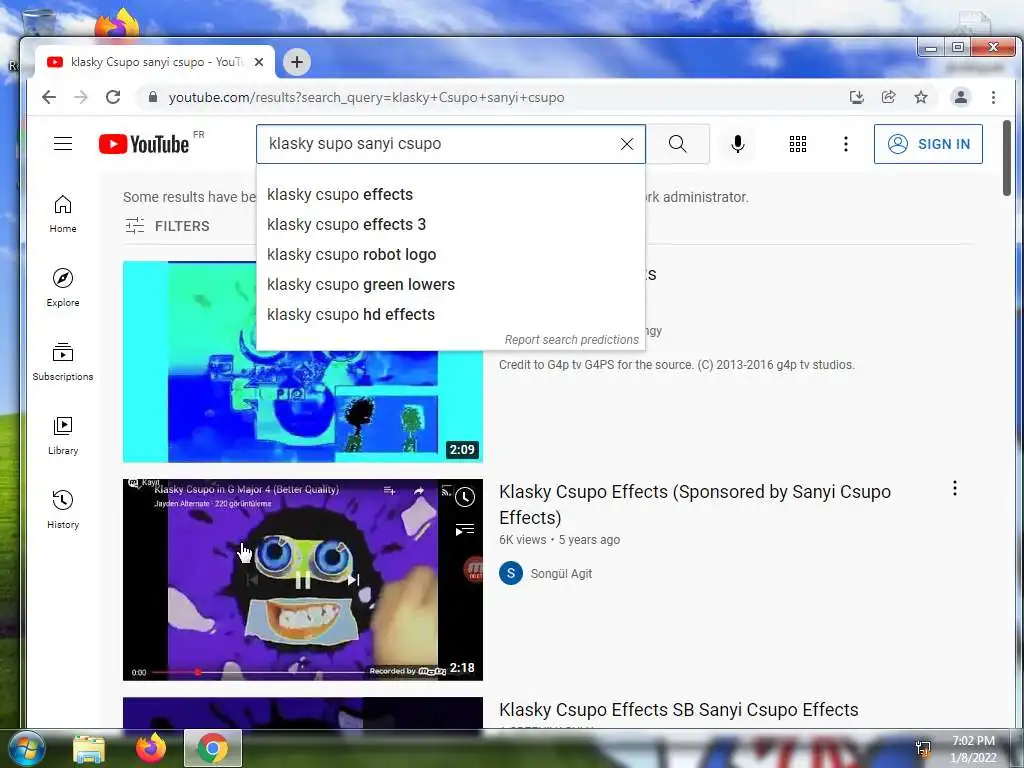Screen dimensions: 1024x768
Task: Click the browser address bar URL
Action: pos(366,97)
